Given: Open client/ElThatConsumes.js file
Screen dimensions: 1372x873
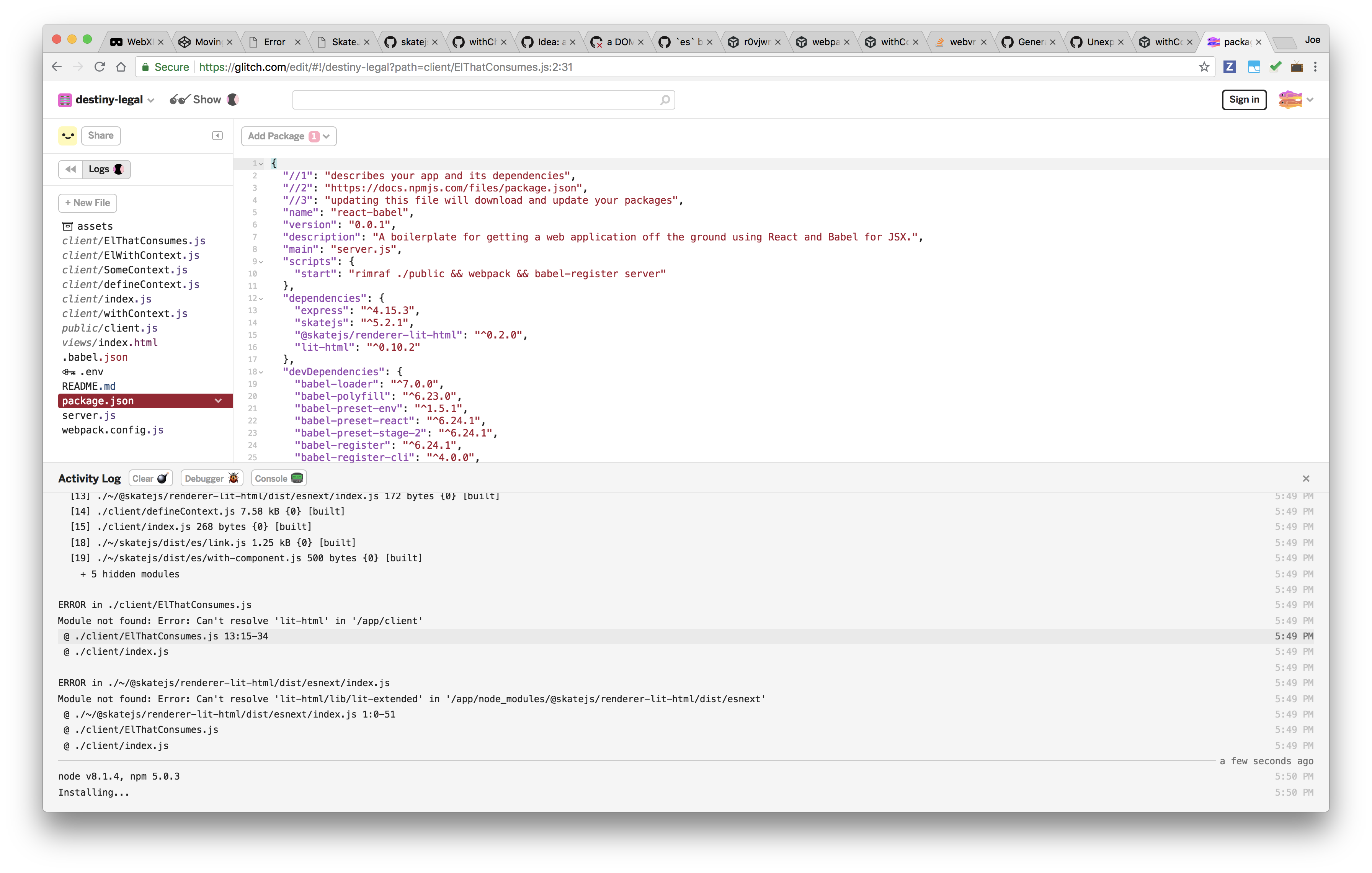Looking at the screenshot, I should pos(133,240).
